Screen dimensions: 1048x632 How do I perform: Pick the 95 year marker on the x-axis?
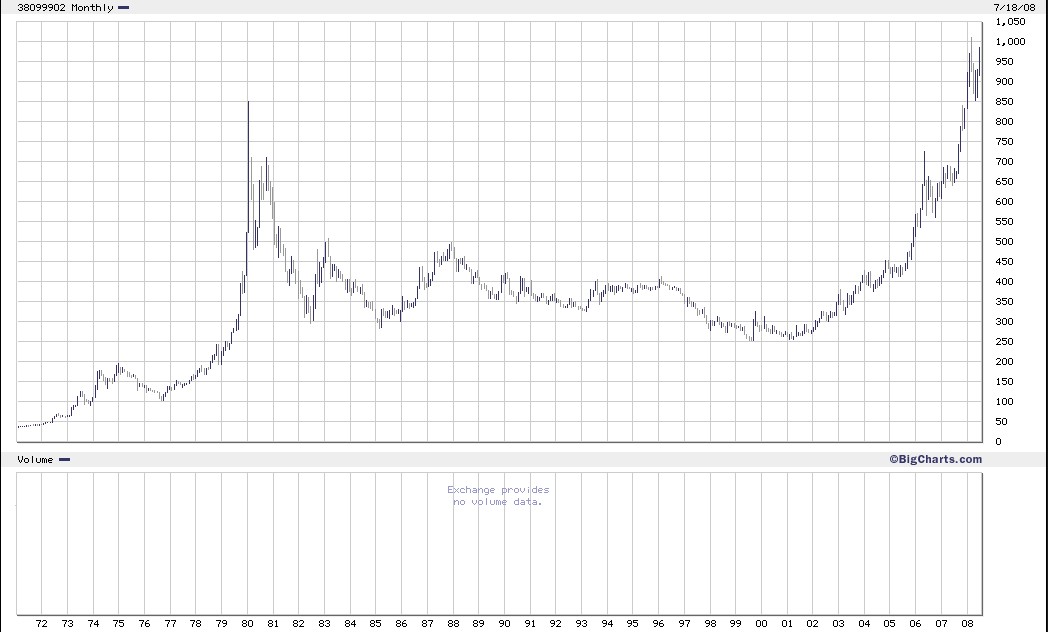click(x=632, y=623)
